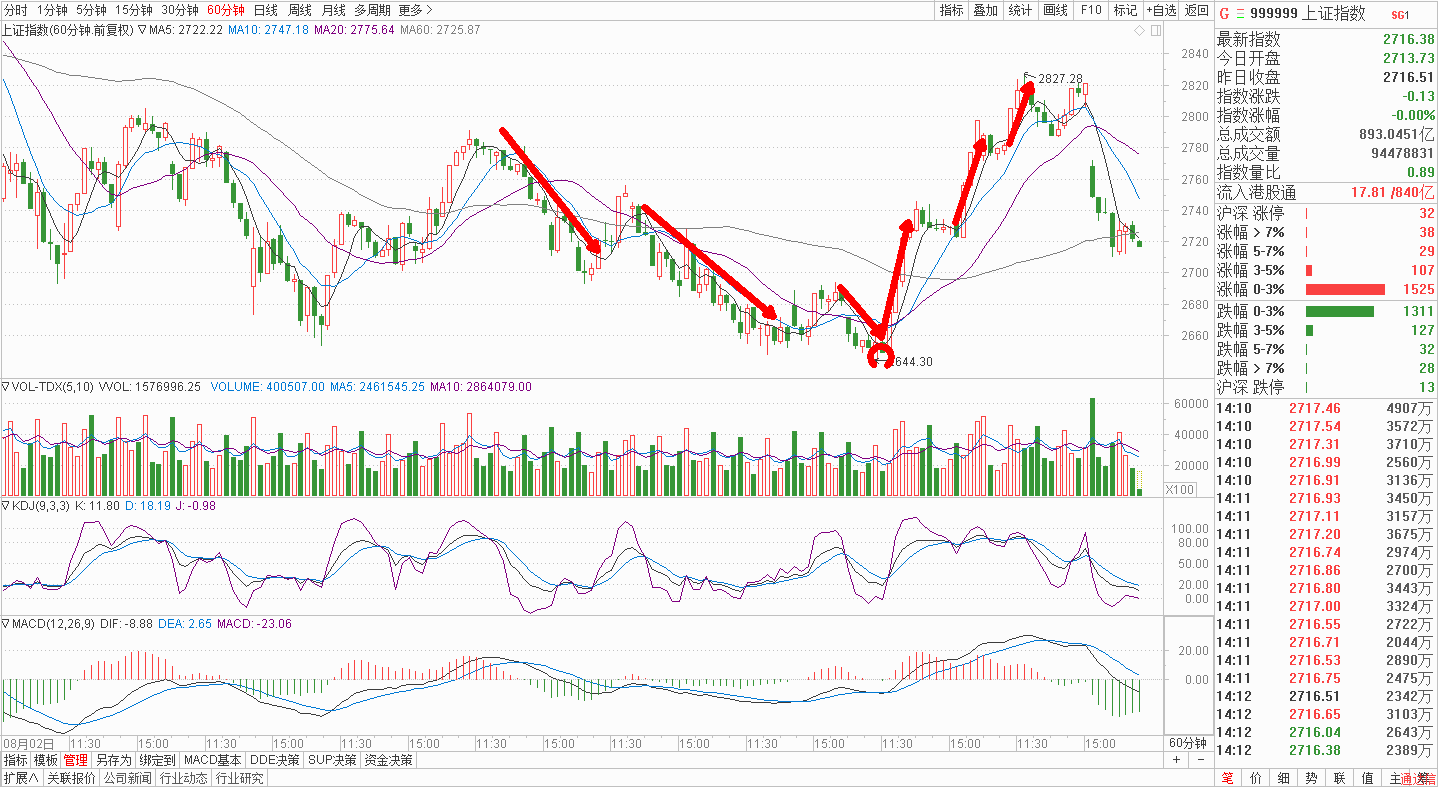1438x787 pixels.
Task: Open the F10 company info
Action: (1091, 10)
